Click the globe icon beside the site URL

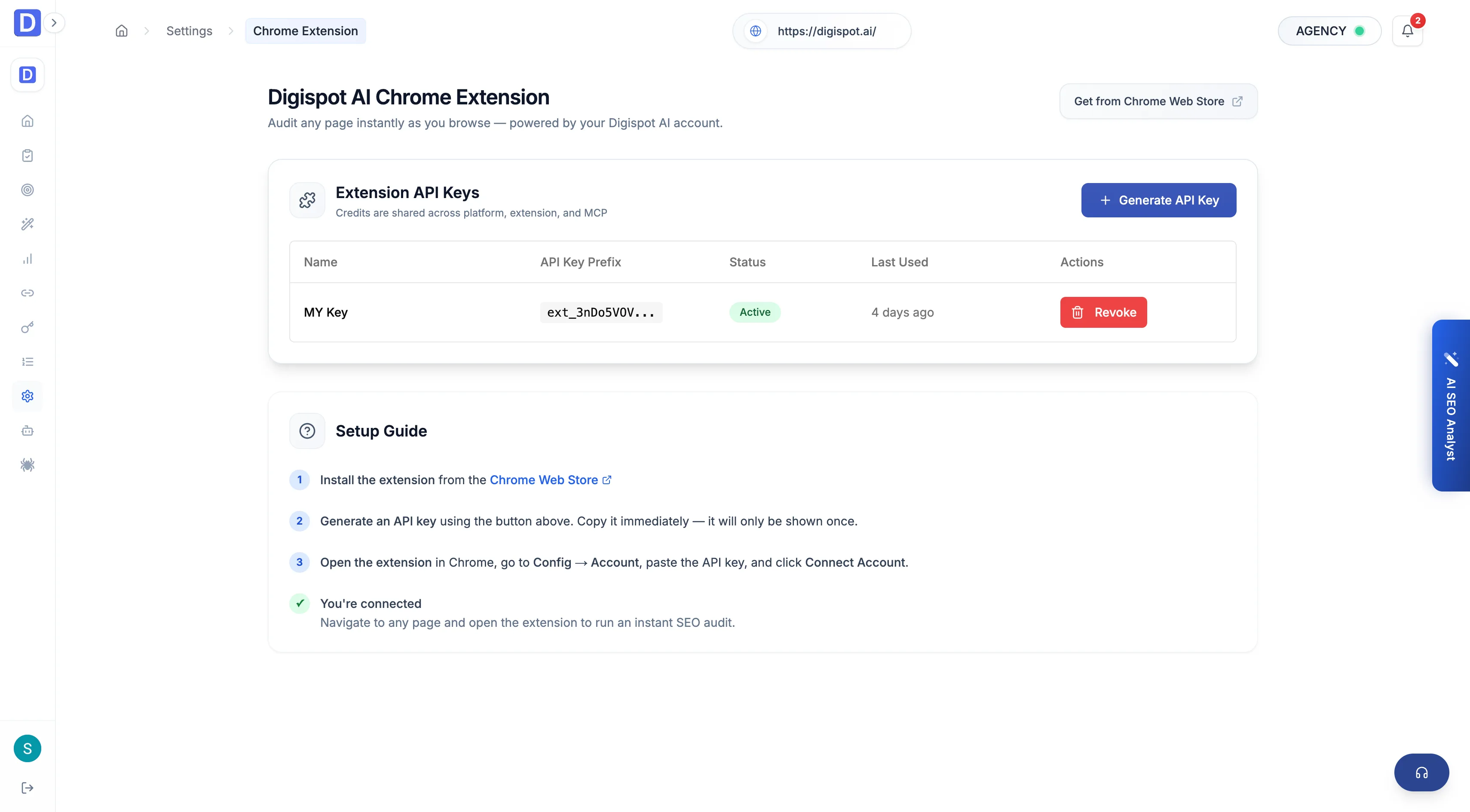click(x=756, y=31)
